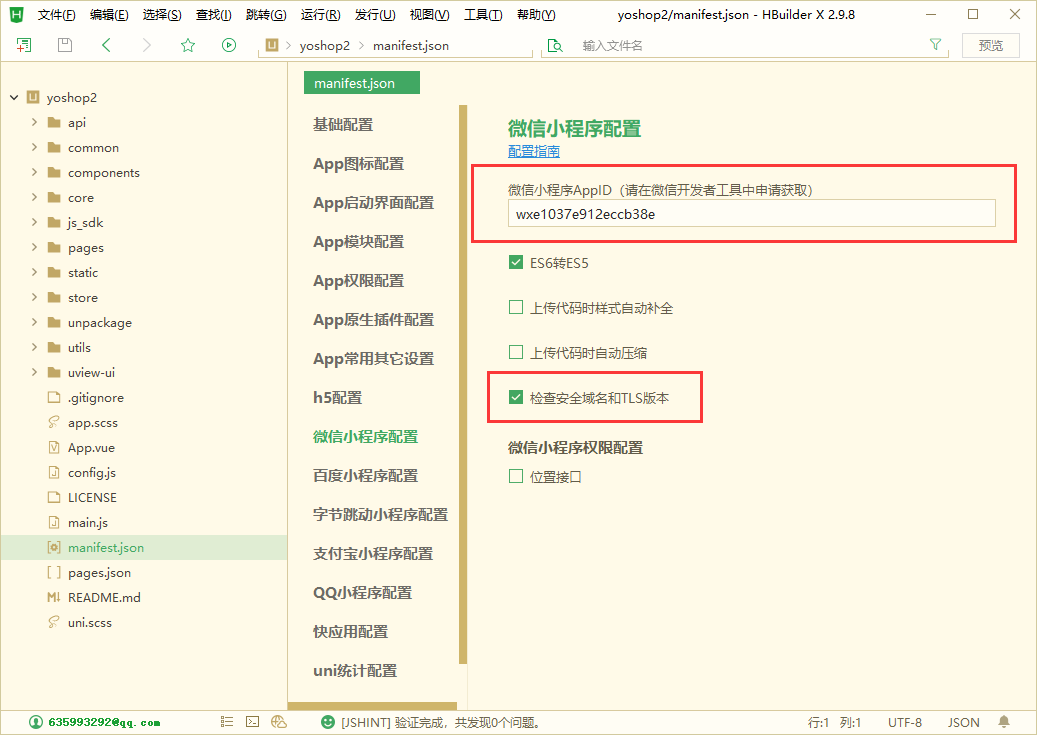Image resolution: width=1037 pixels, height=735 pixels.
Task: Switch to 百度小程序配置 section
Action: click(366, 476)
